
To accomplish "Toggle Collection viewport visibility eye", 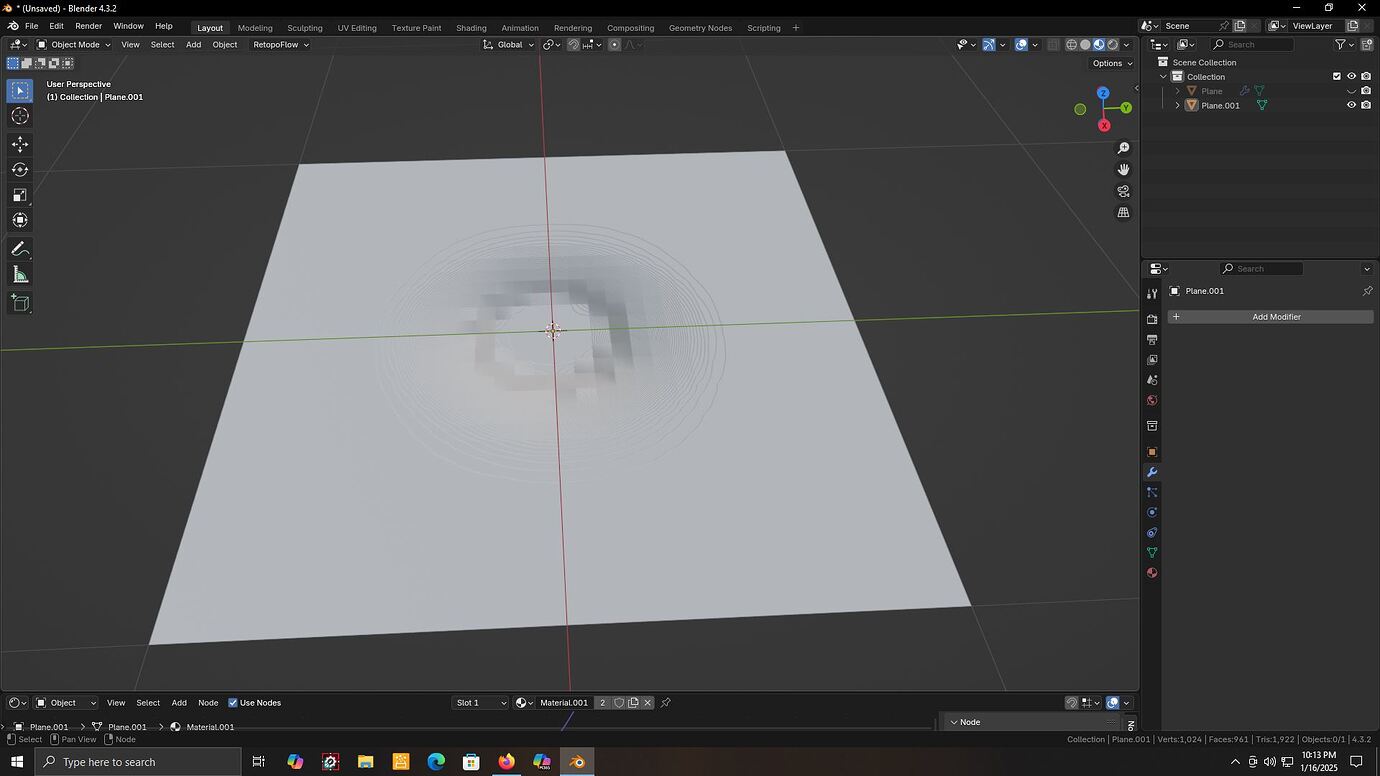I will coord(1351,76).
